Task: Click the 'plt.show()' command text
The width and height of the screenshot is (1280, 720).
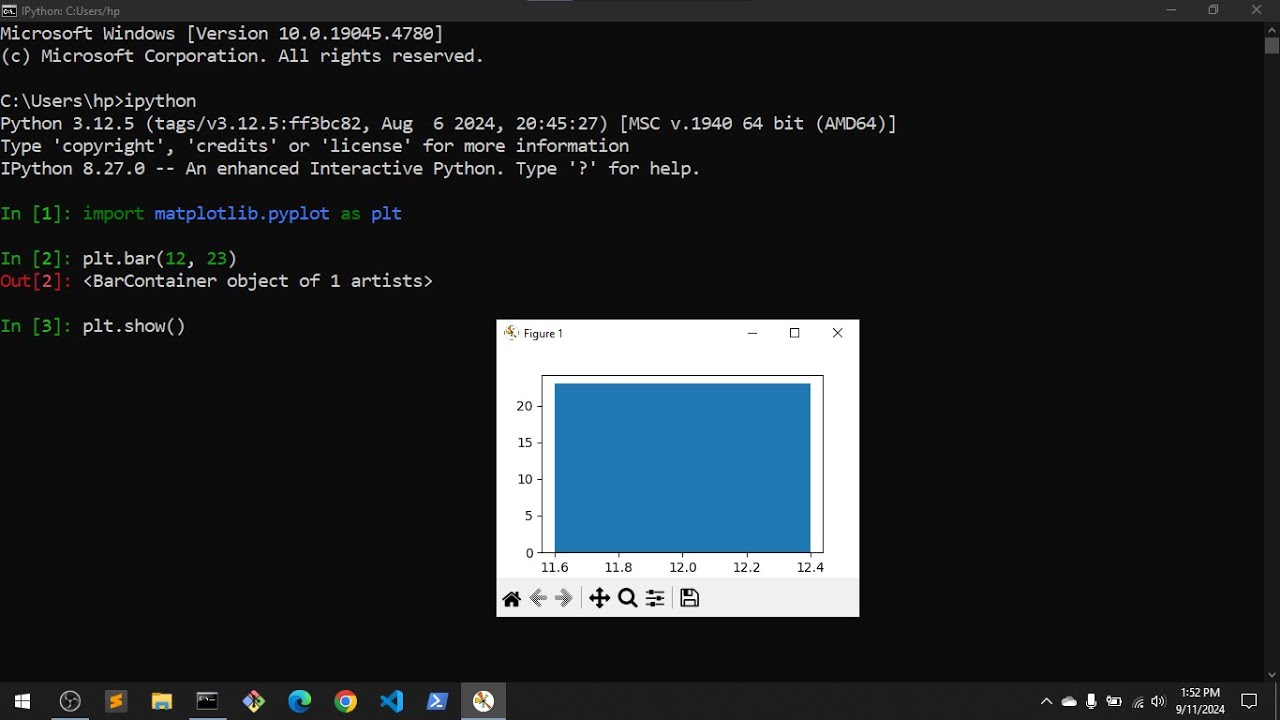Action: pos(134,326)
